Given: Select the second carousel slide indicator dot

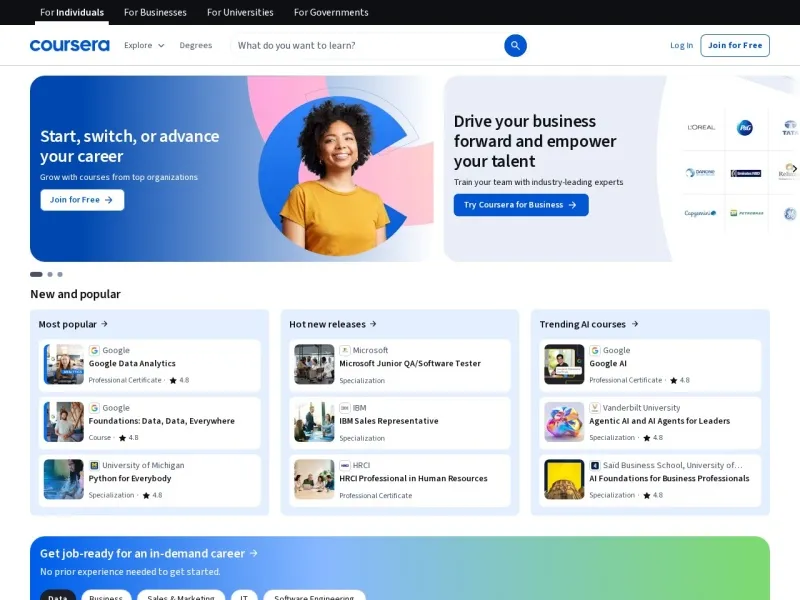Looking at the screenshot, I should click(x=50, y=274).
